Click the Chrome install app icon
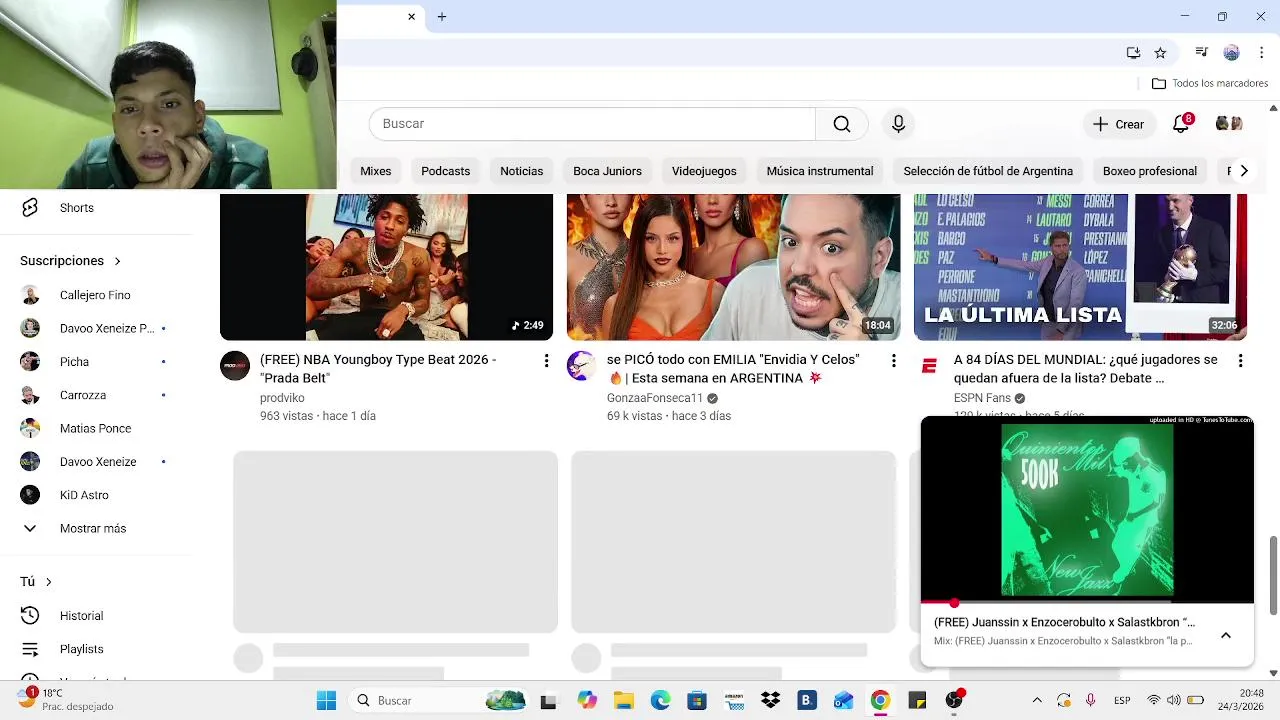Viewport: 1280px width, 720px height. coord(1133,52)
